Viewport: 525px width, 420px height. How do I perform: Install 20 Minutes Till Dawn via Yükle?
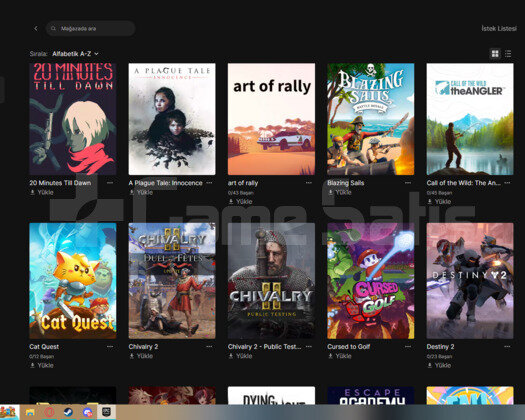[42, 192]
